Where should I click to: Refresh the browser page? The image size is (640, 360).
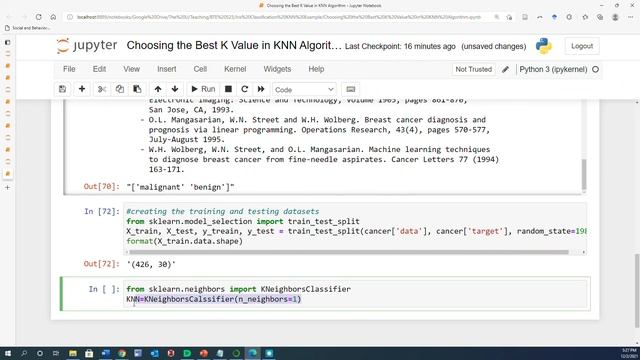38,17
